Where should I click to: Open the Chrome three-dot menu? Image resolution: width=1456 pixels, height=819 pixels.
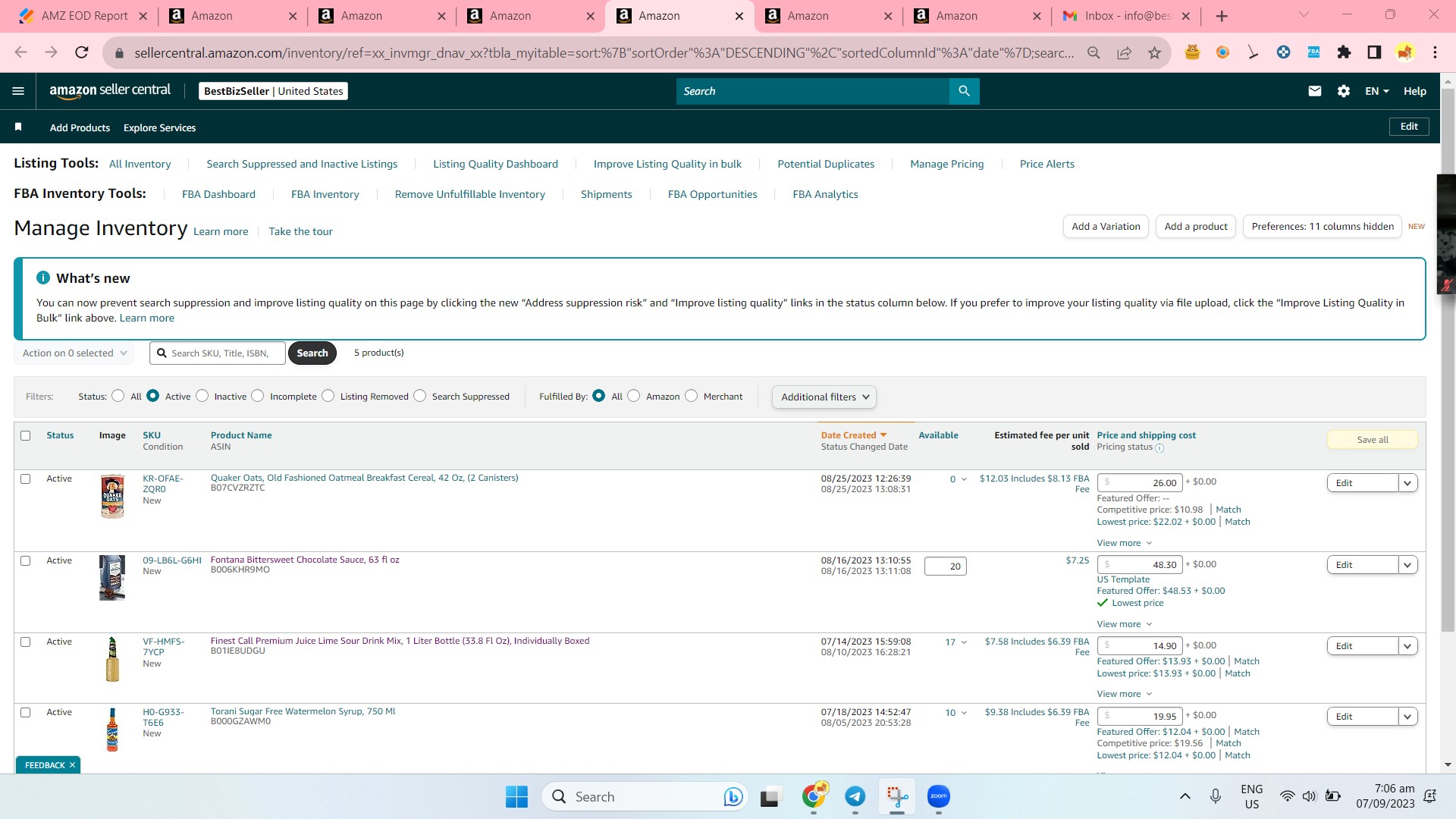(1435, 52)
